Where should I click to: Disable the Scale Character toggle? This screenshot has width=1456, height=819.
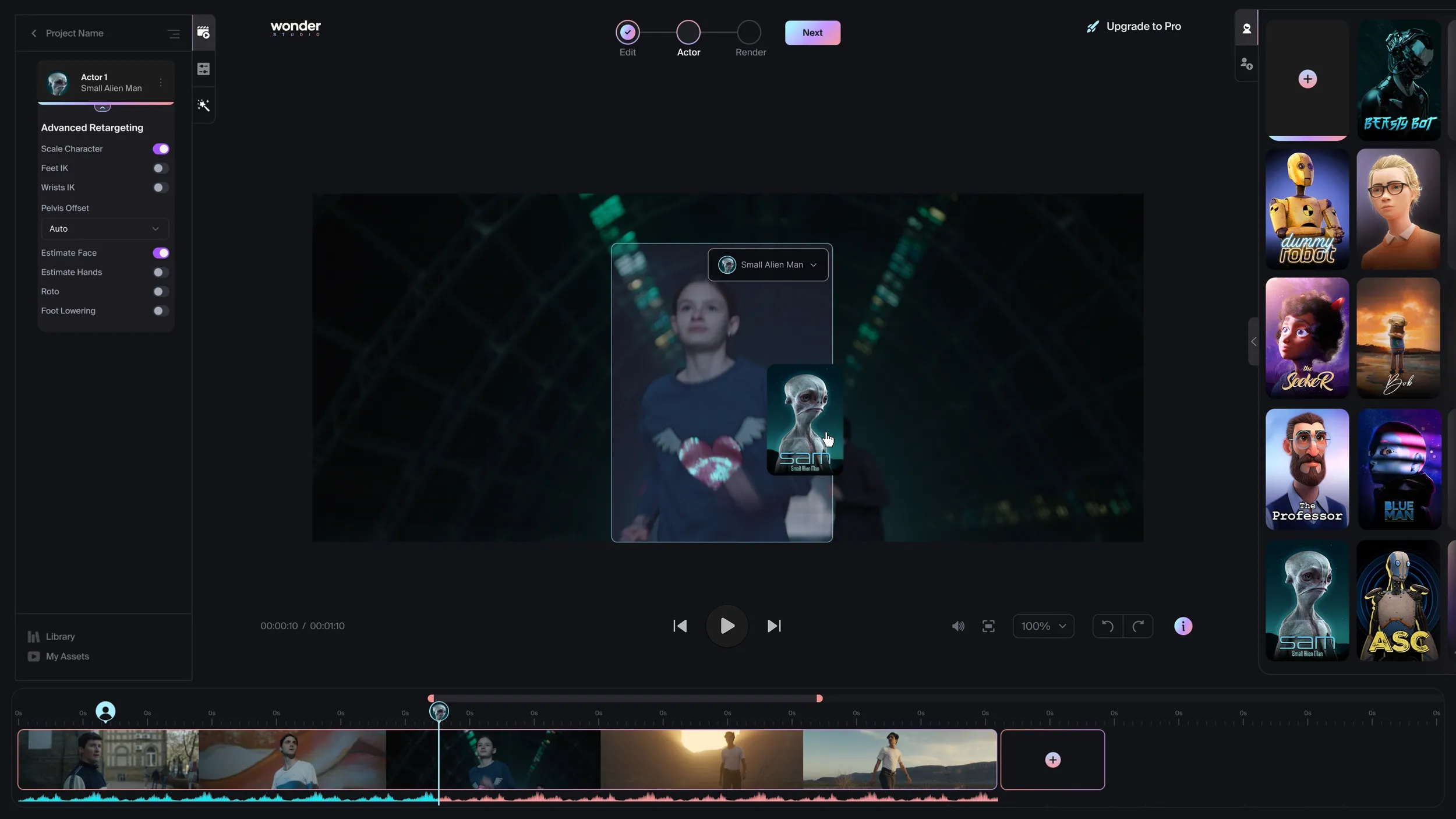161,149
